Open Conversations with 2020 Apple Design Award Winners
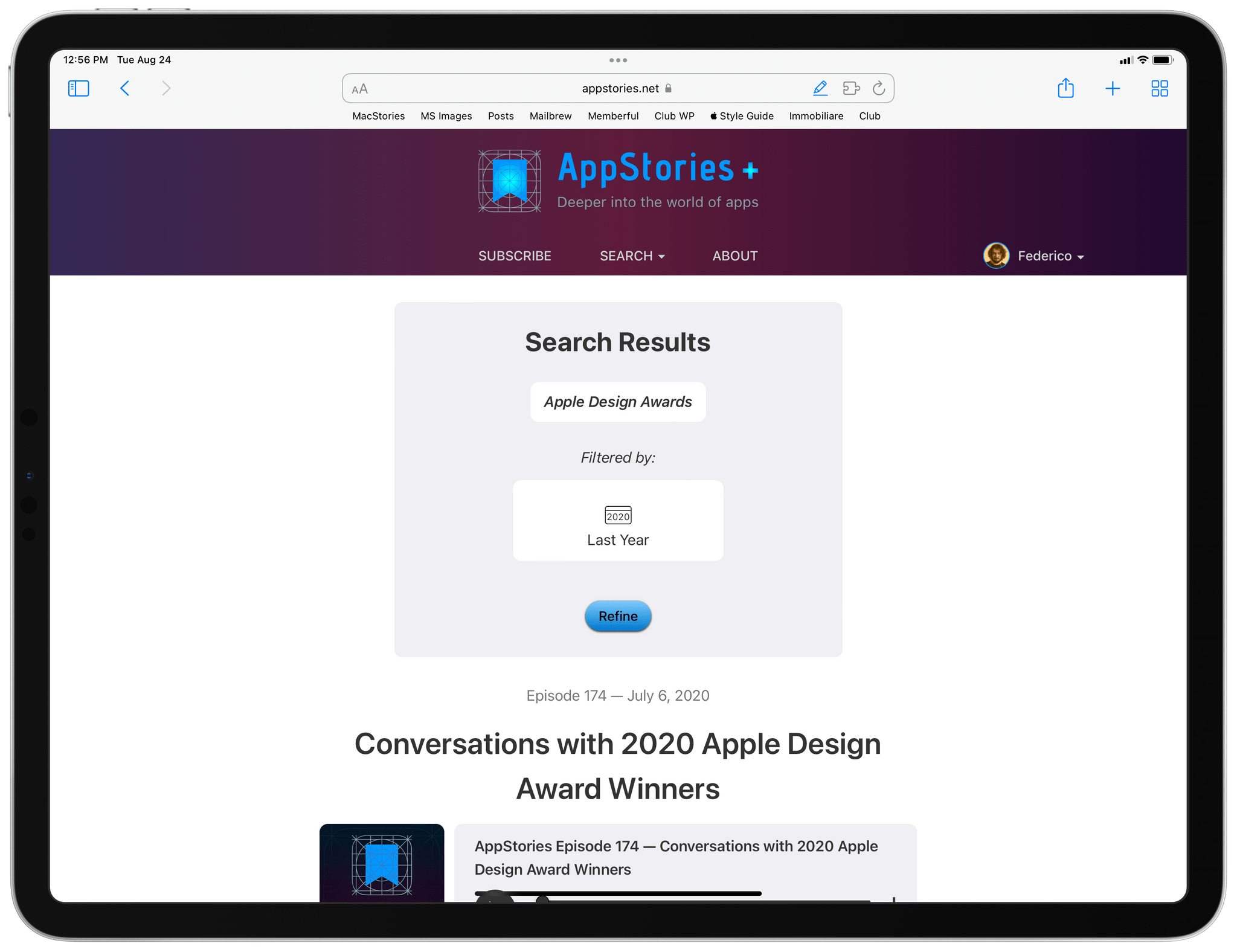The height and width of the screenshot is (952, 1237). (618, 766)
